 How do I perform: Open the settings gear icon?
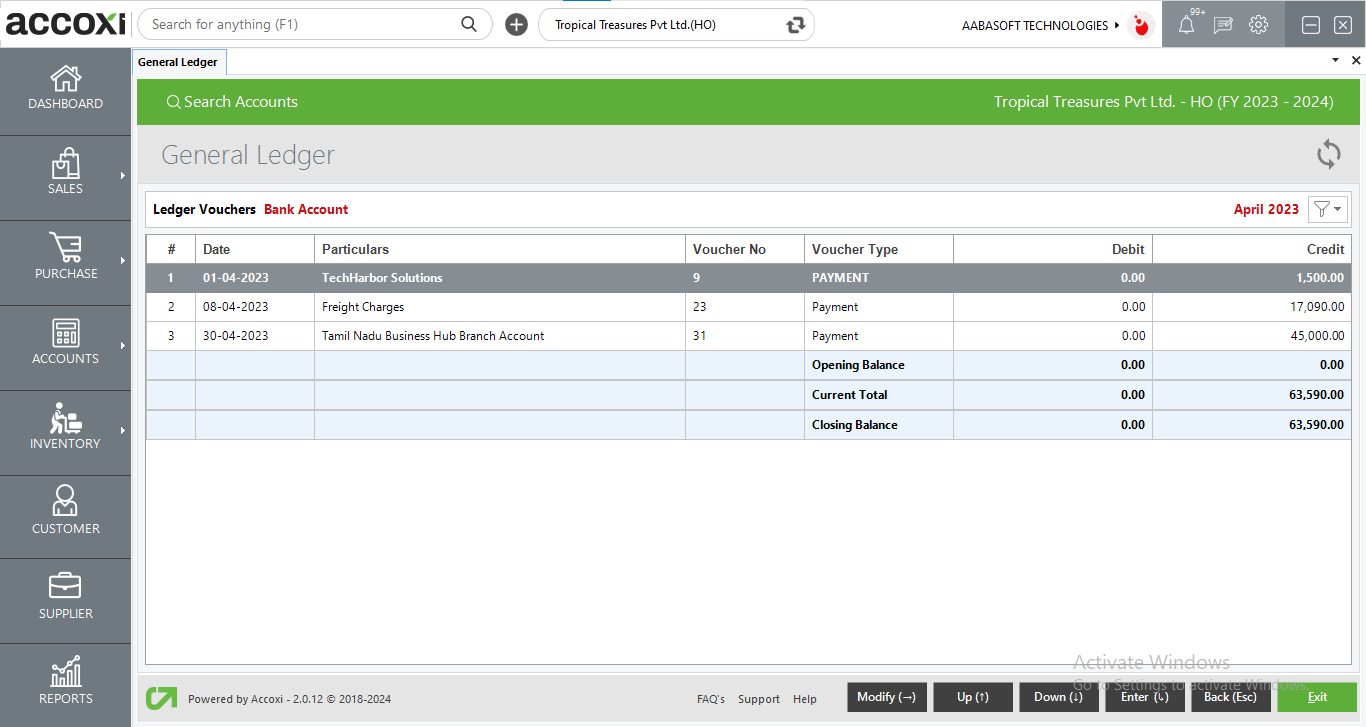[1258, 25]
